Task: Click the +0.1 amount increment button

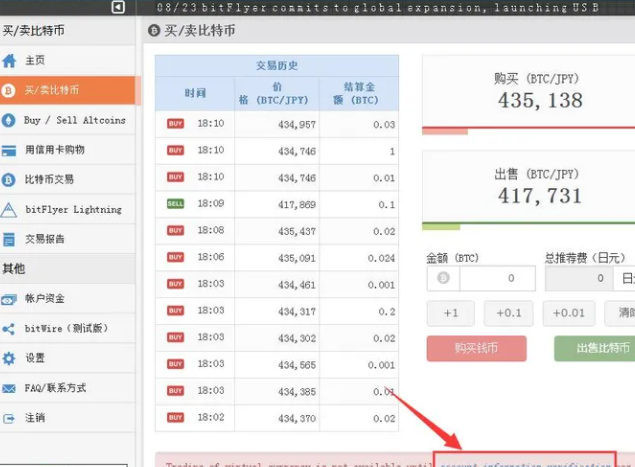Action: [508, 313]
